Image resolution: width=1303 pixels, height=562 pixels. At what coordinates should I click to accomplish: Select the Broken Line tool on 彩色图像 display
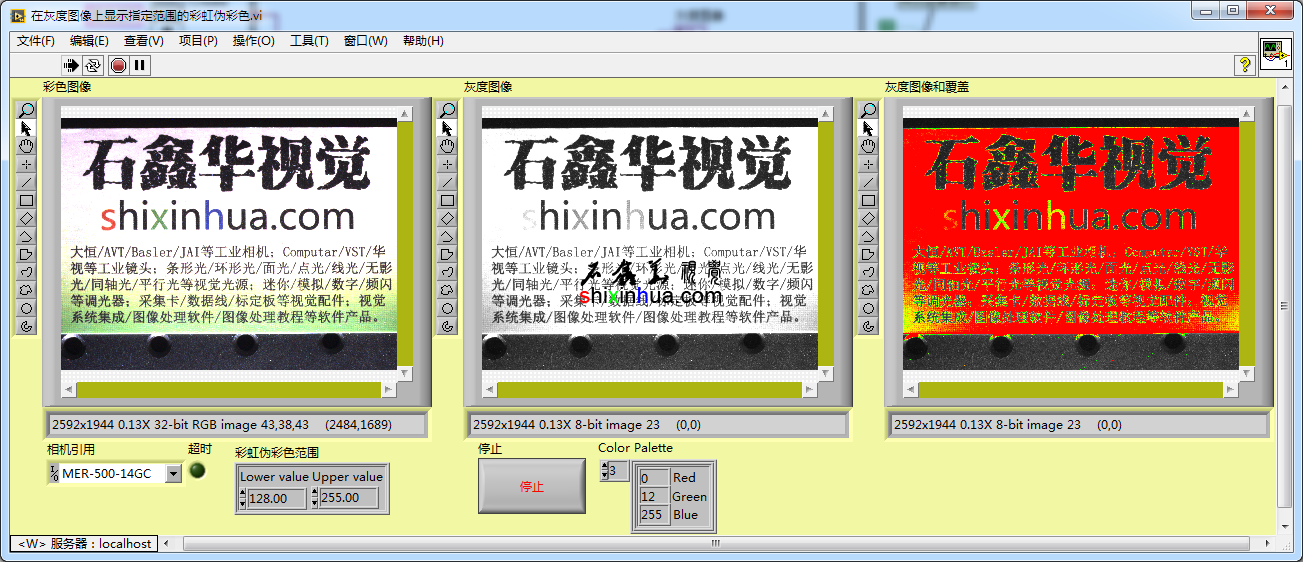tap(27, 236)
